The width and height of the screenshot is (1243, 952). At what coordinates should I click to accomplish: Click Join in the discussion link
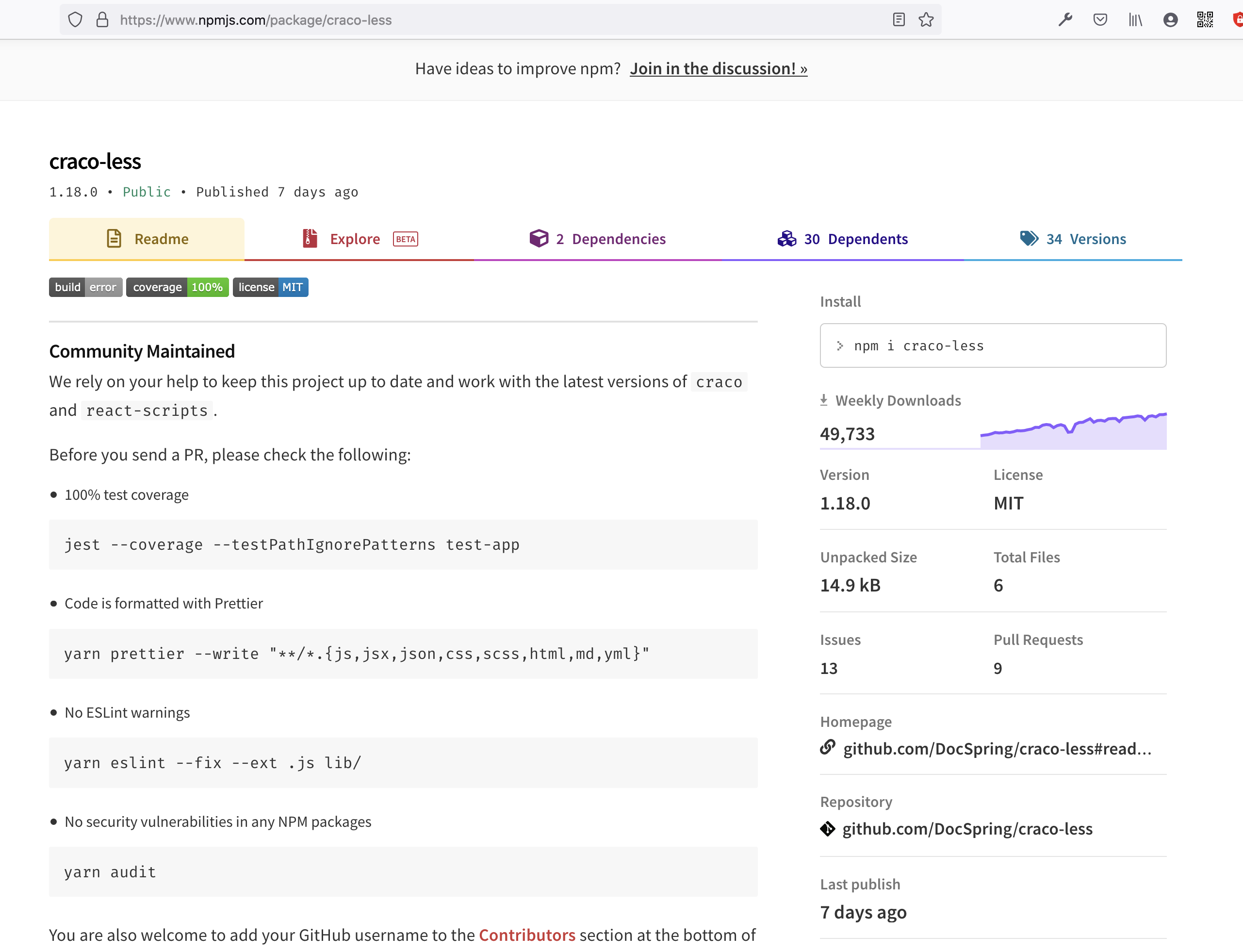click(719, 68)
